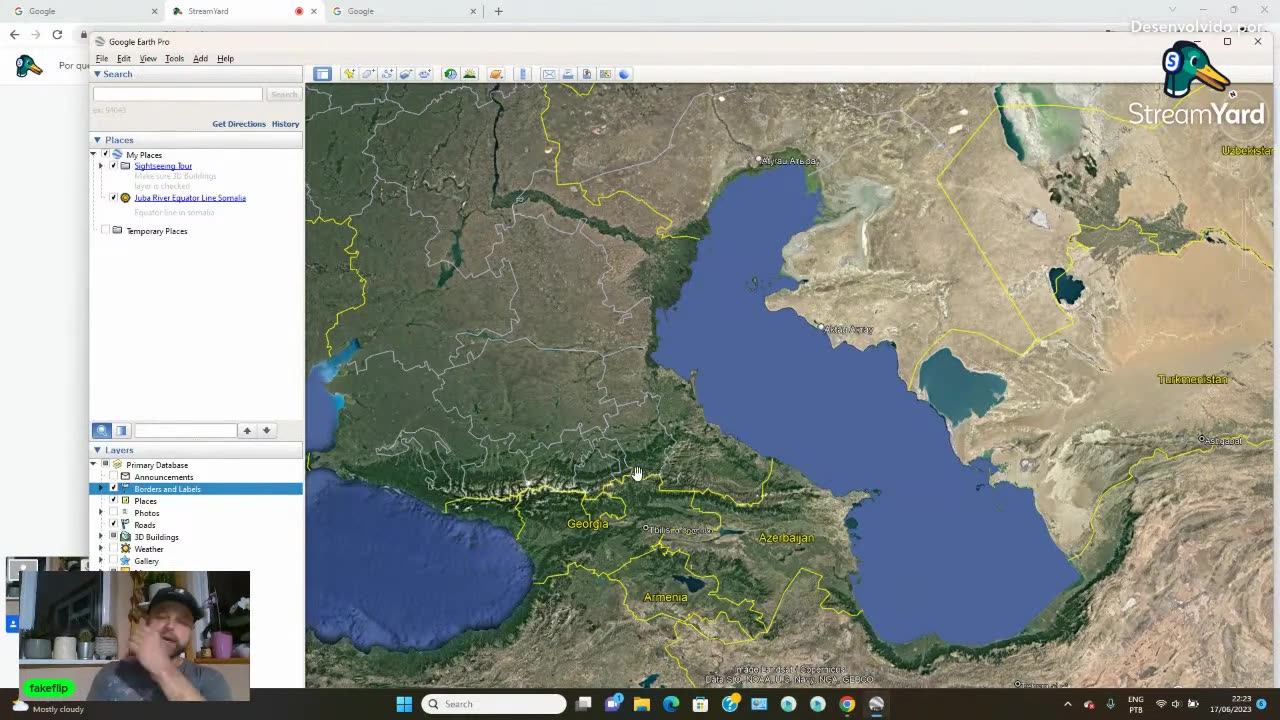The height and width of the screenshot is (720, 1280).
Task: Open File Explorer from the taskbar
Action: pyautogui.click(x=642, y=704)
